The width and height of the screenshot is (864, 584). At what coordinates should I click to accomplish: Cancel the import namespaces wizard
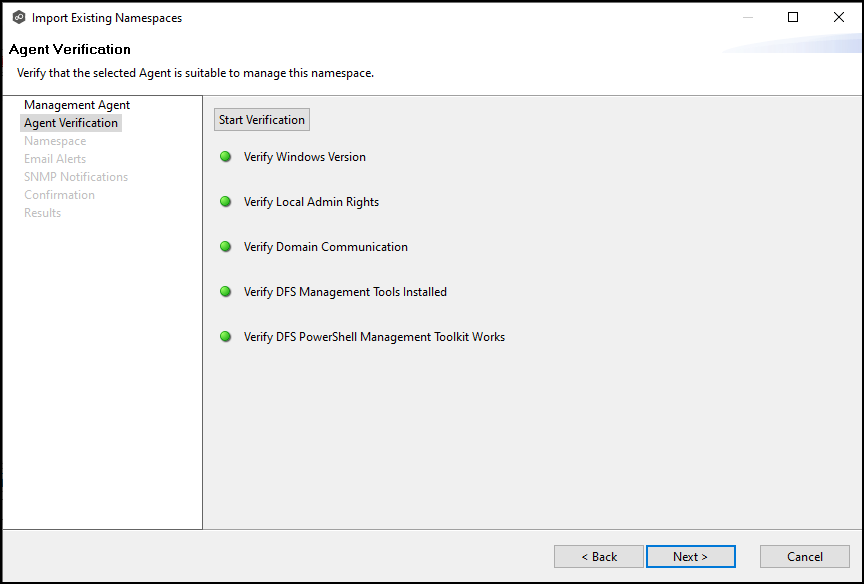tap(804, 557)
